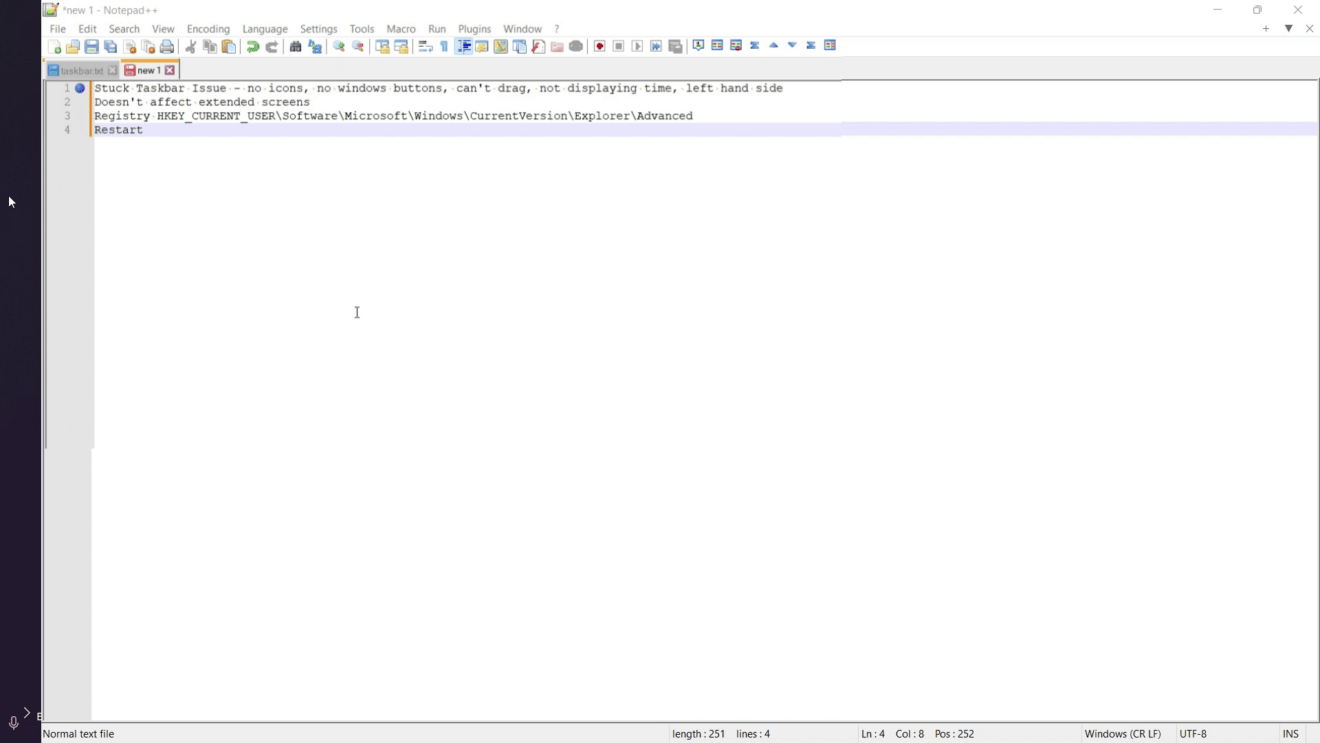Viewport: 1320px width, 743px height.
Task: Close the new 1 tab
Action: [x=171, y=71]
